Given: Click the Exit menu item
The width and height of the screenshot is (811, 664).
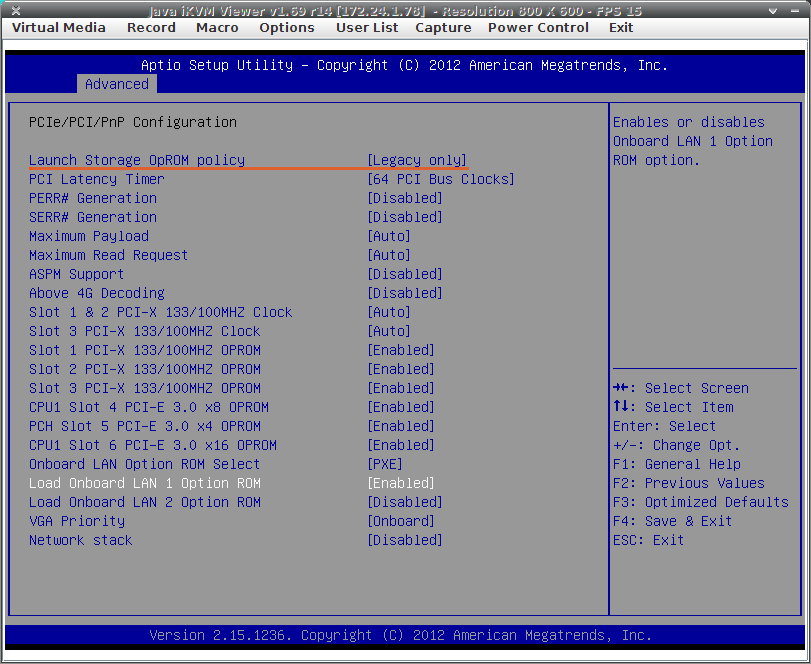Looking at the screenshot, I should (x=621, y=27).
